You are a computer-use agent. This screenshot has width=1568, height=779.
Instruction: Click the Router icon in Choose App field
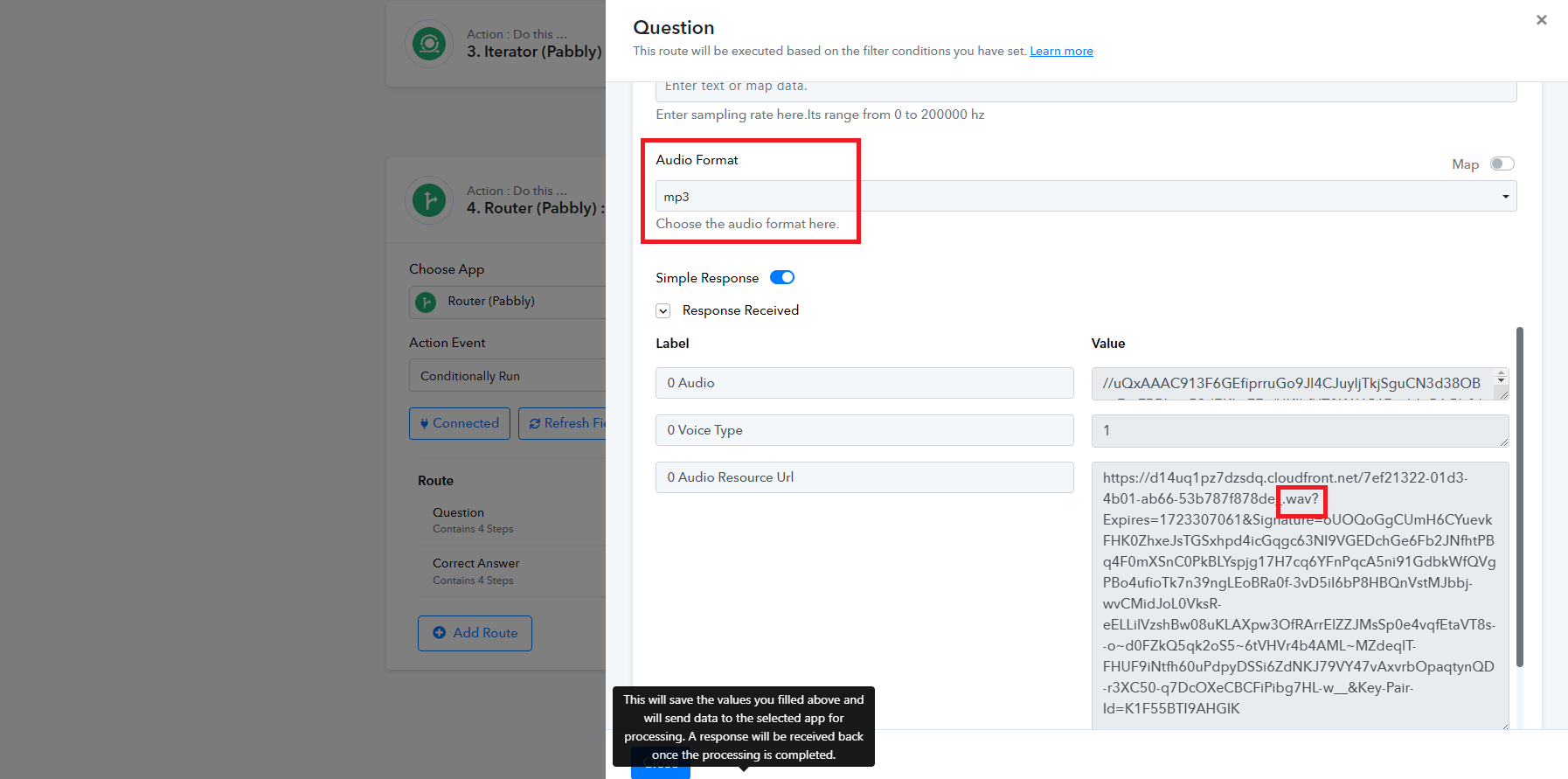pyautogui.click(x=426, y=302)
